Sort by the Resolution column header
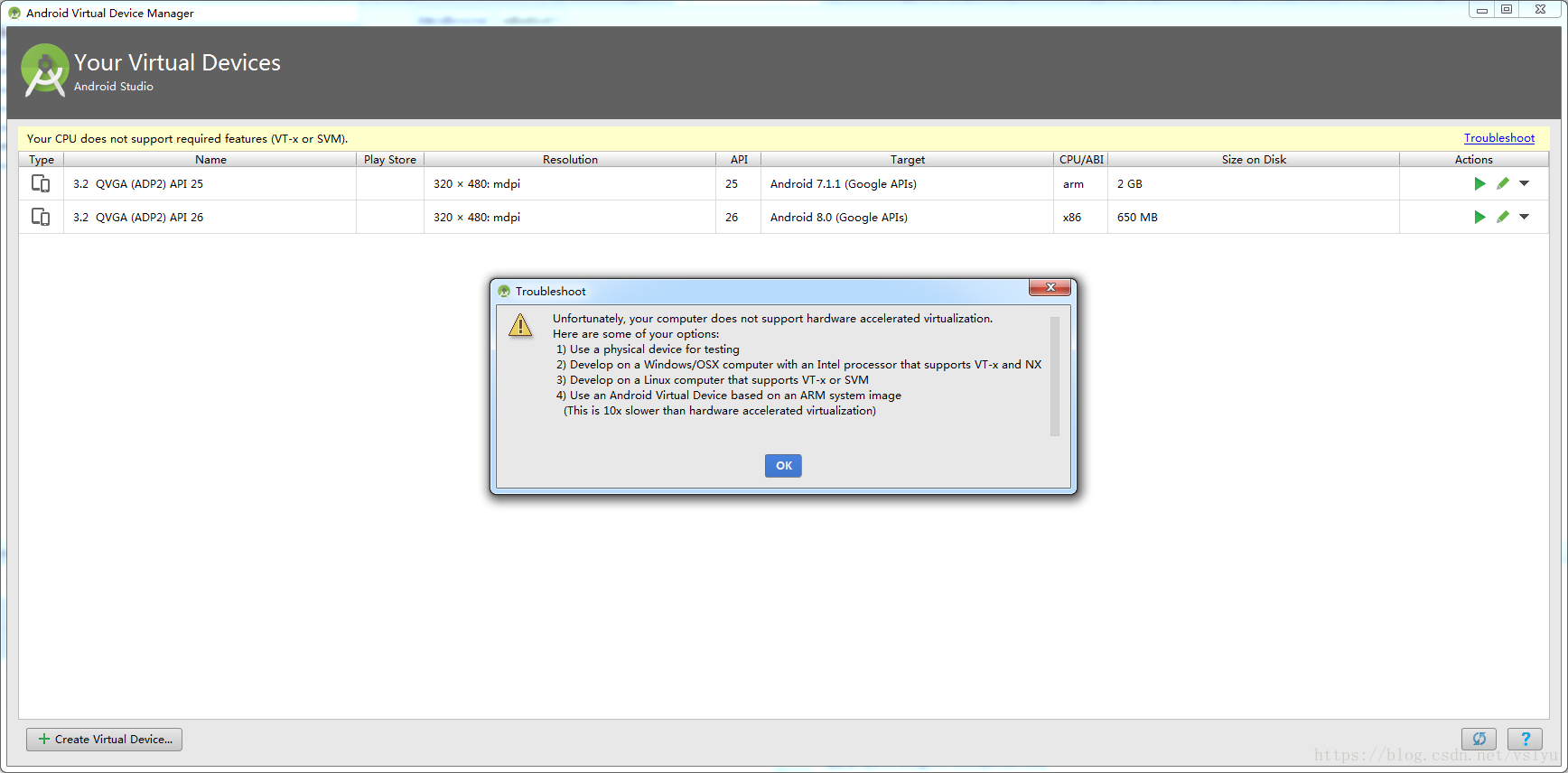Viewport: 1568px width, 773px height. (570, 160)
